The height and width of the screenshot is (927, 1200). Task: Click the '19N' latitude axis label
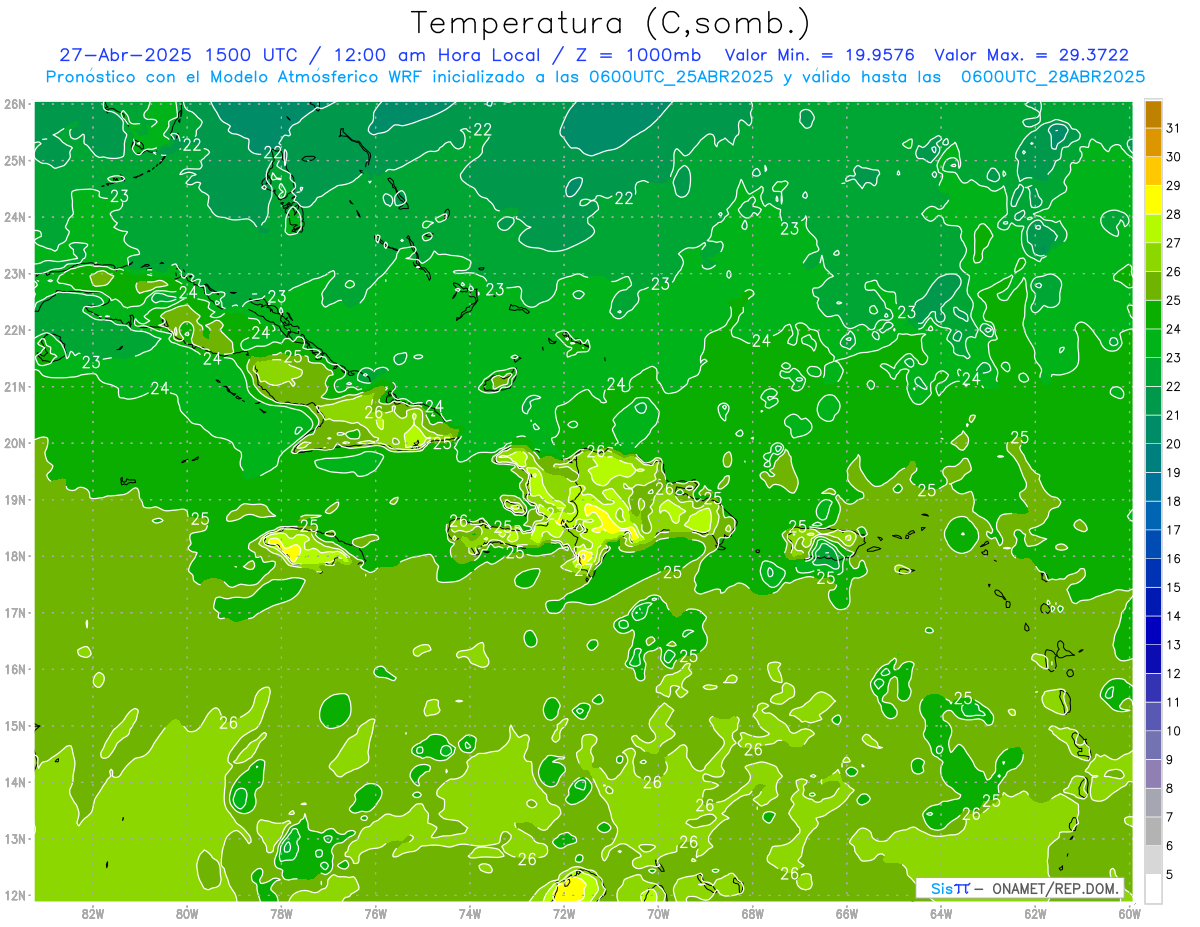point(15,500)
